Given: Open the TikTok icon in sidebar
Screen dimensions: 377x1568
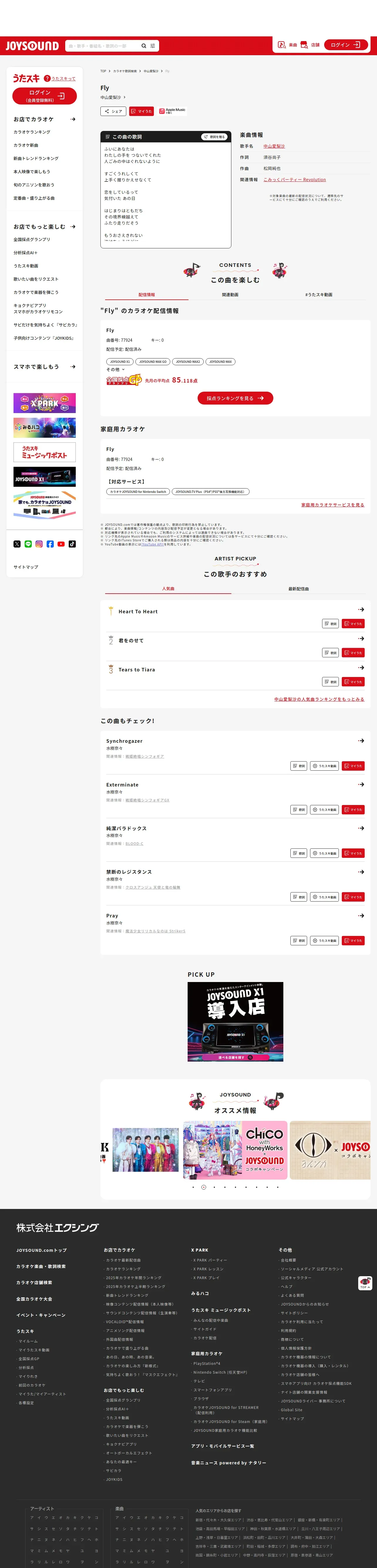Looking at the screenshot, I should coord(72,544).
